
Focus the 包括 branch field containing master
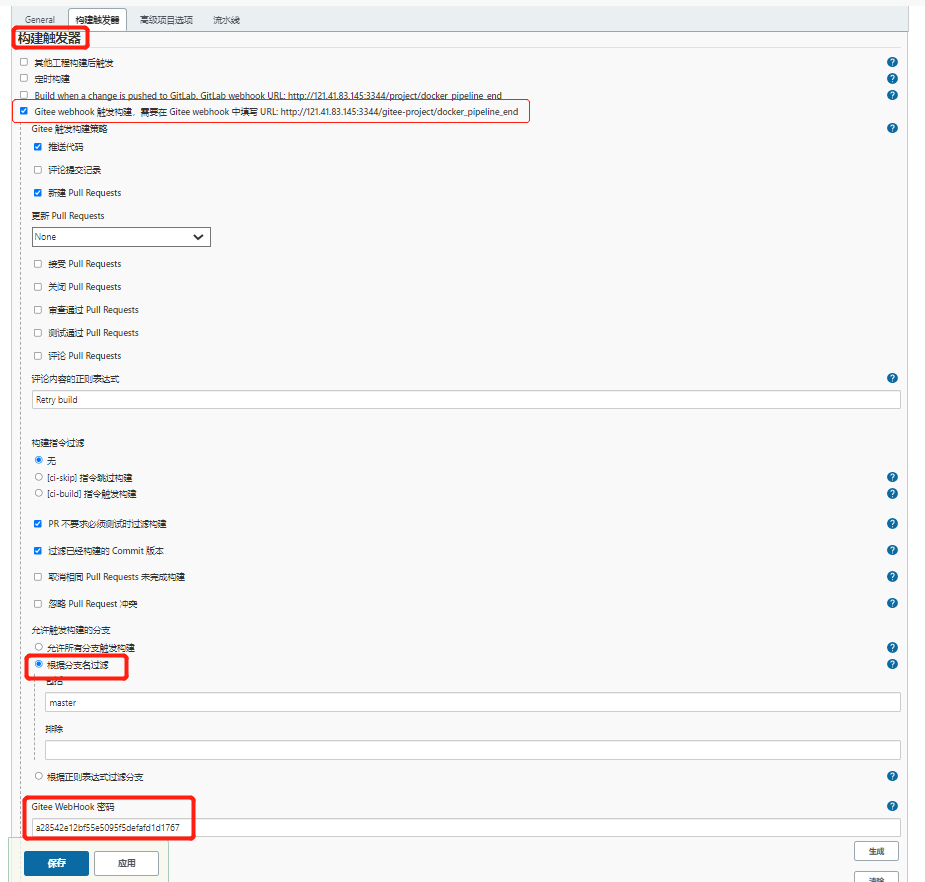[473, 703]
